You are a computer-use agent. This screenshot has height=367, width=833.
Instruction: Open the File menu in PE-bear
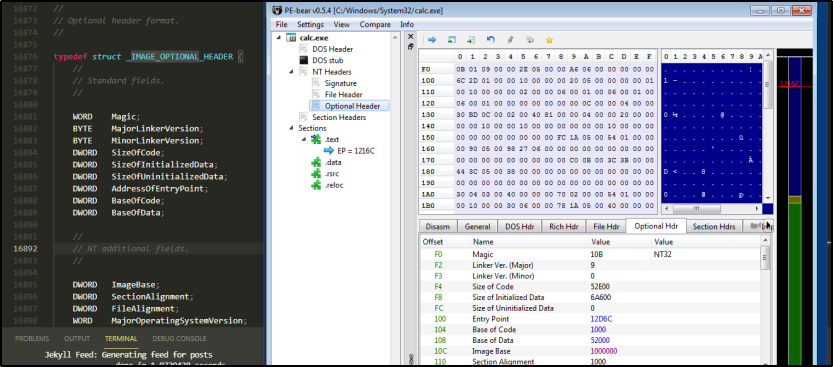pos(282,24)
